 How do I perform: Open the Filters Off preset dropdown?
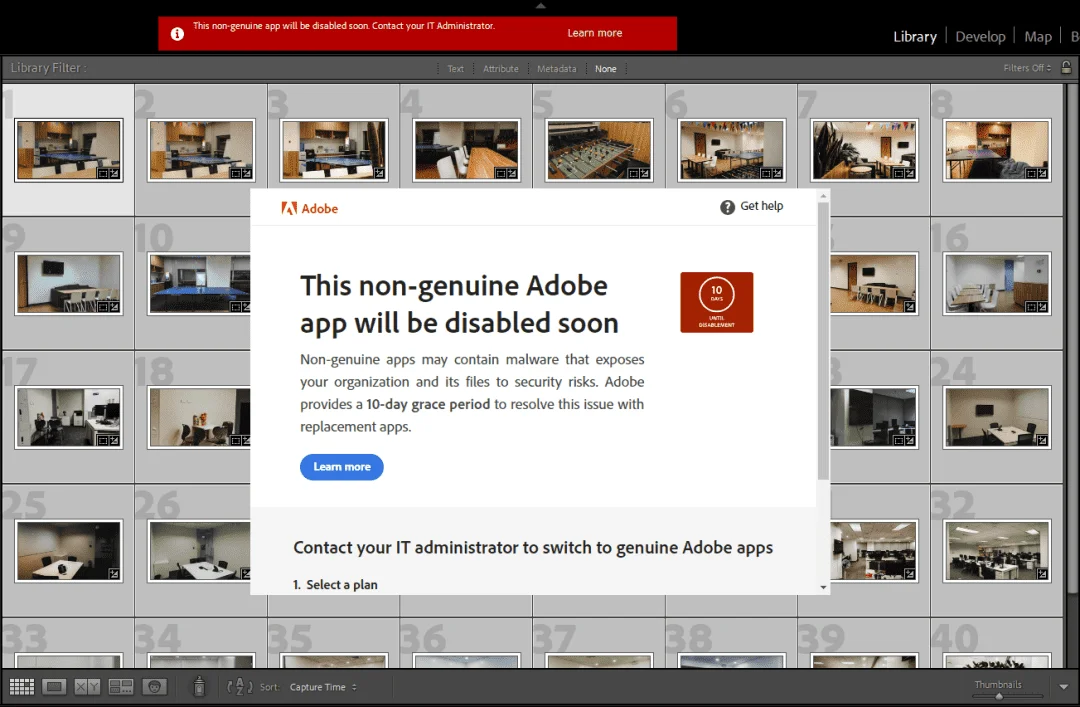(x=1027, y=68)
